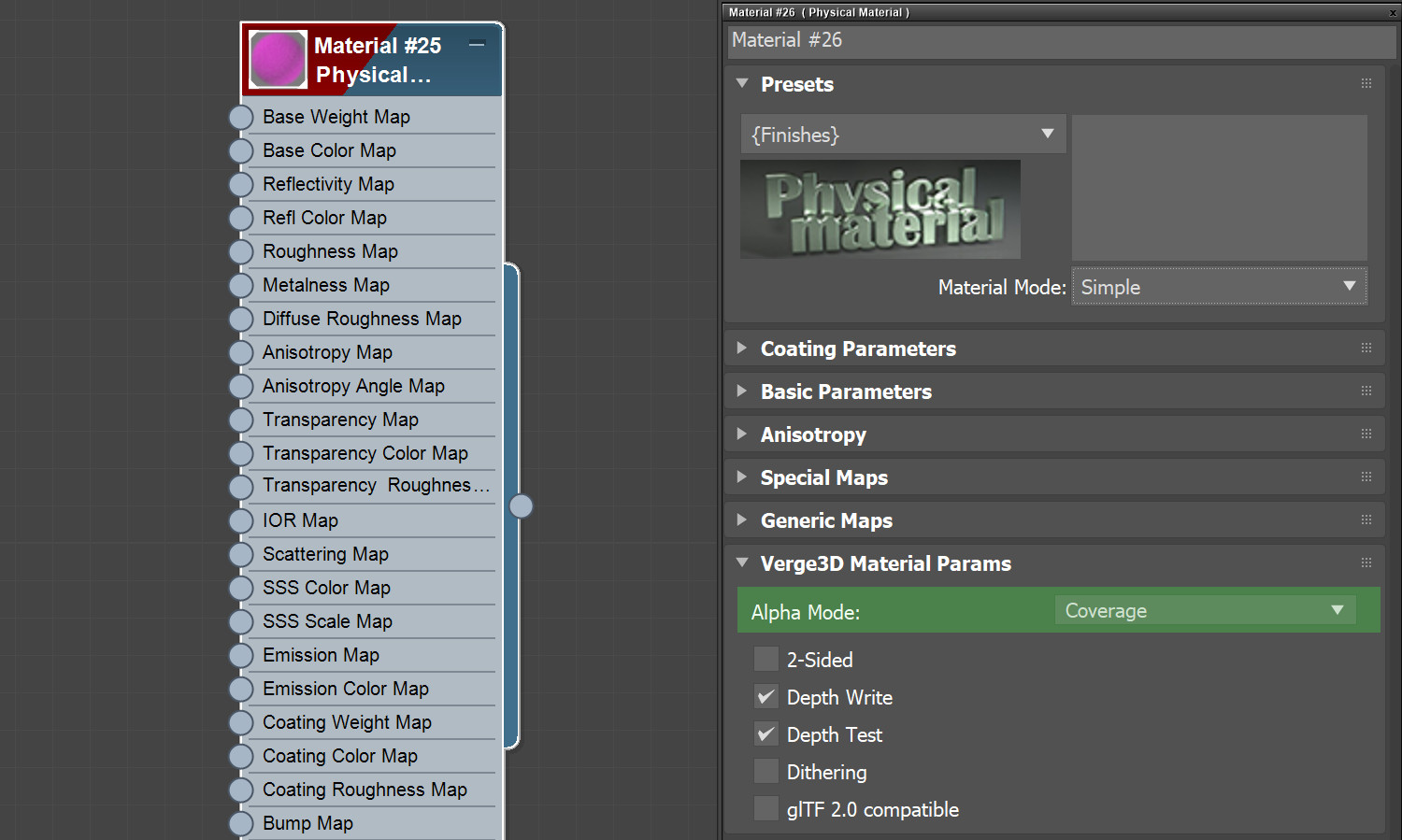
Task: Collapse the Material #25 node with minus icon
Action: coord(477,45)
